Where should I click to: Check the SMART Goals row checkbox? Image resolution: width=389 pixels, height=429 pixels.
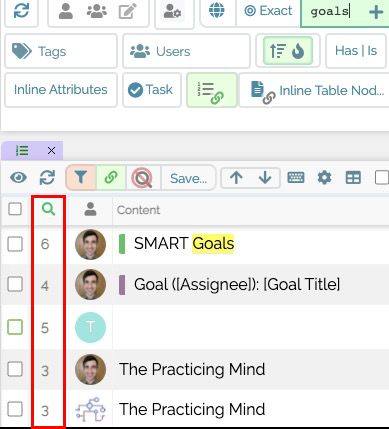(x=15, y=244)
